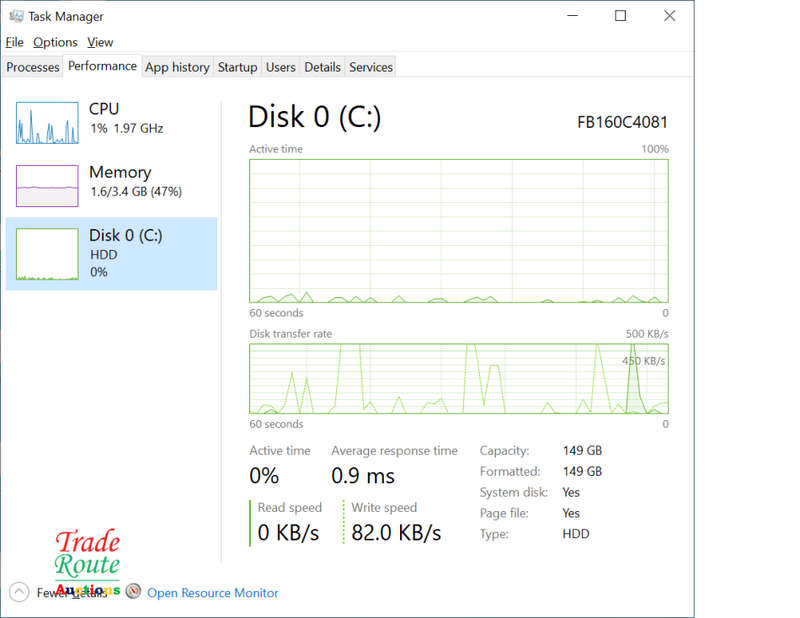Viewport: 800px width, 618px height.
Task: Click the 450 KB/s graph label
Action: pos(643,361)
